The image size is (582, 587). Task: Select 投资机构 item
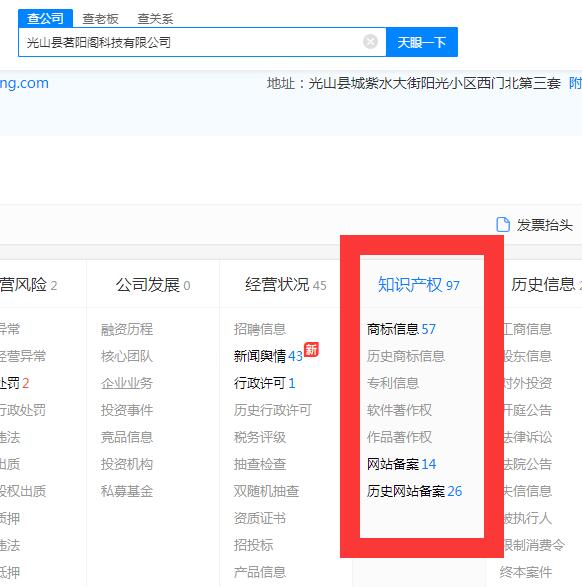[x=127, y=464]
